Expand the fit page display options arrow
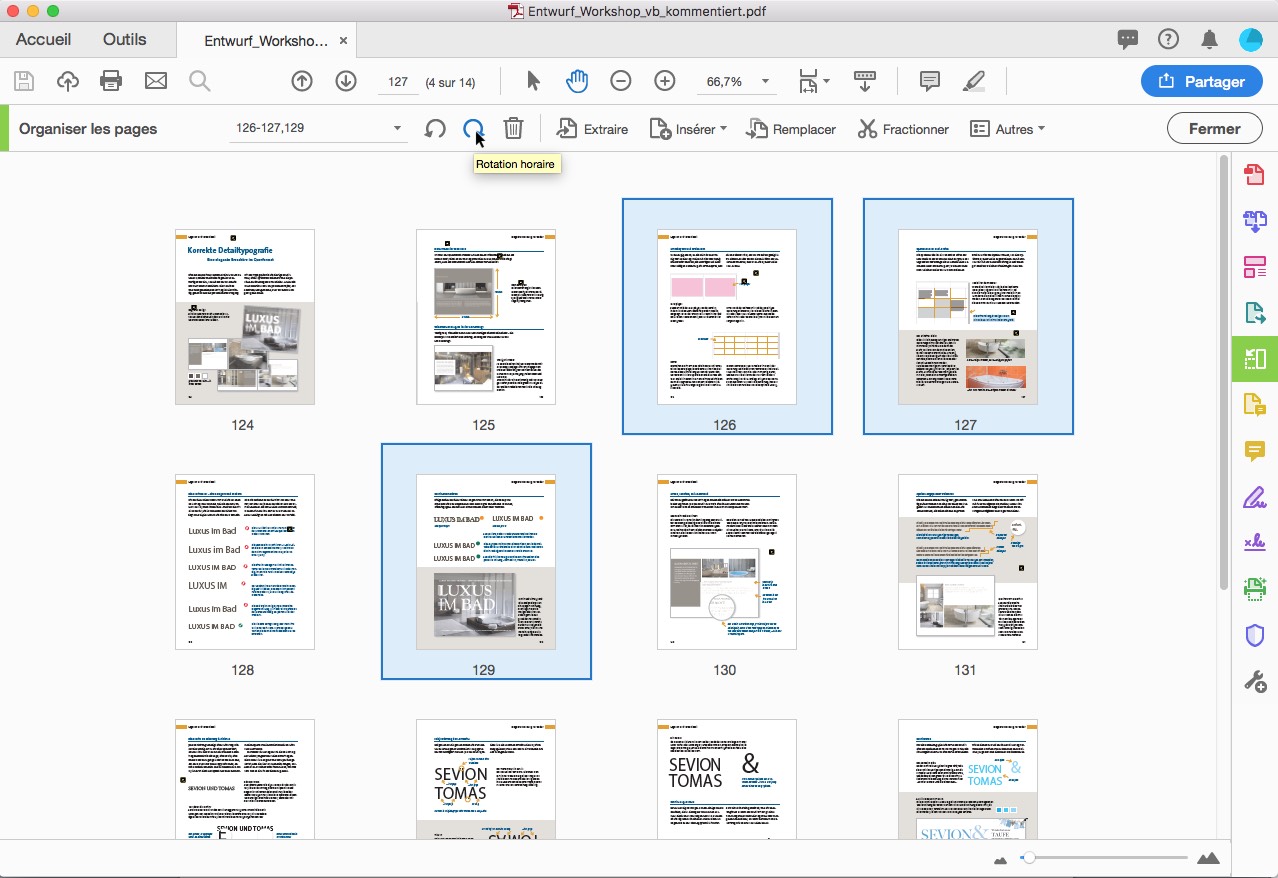This screenshot has width=1278, height=878. pos(826,82)
